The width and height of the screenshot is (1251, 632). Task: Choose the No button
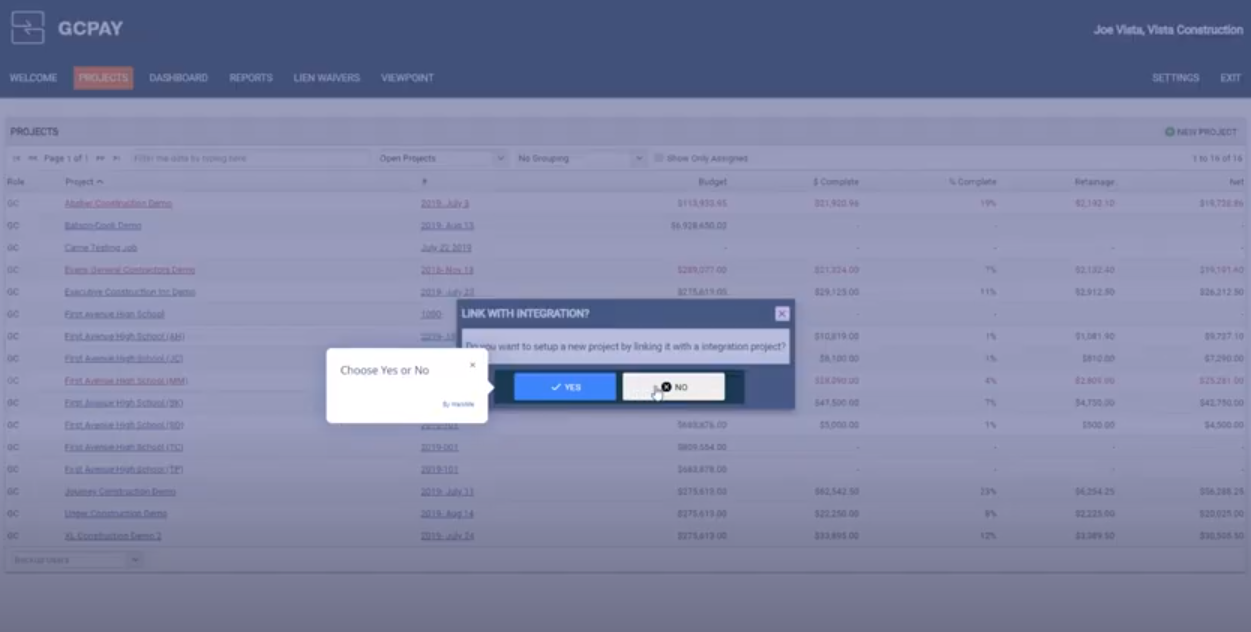click(673, 387)
